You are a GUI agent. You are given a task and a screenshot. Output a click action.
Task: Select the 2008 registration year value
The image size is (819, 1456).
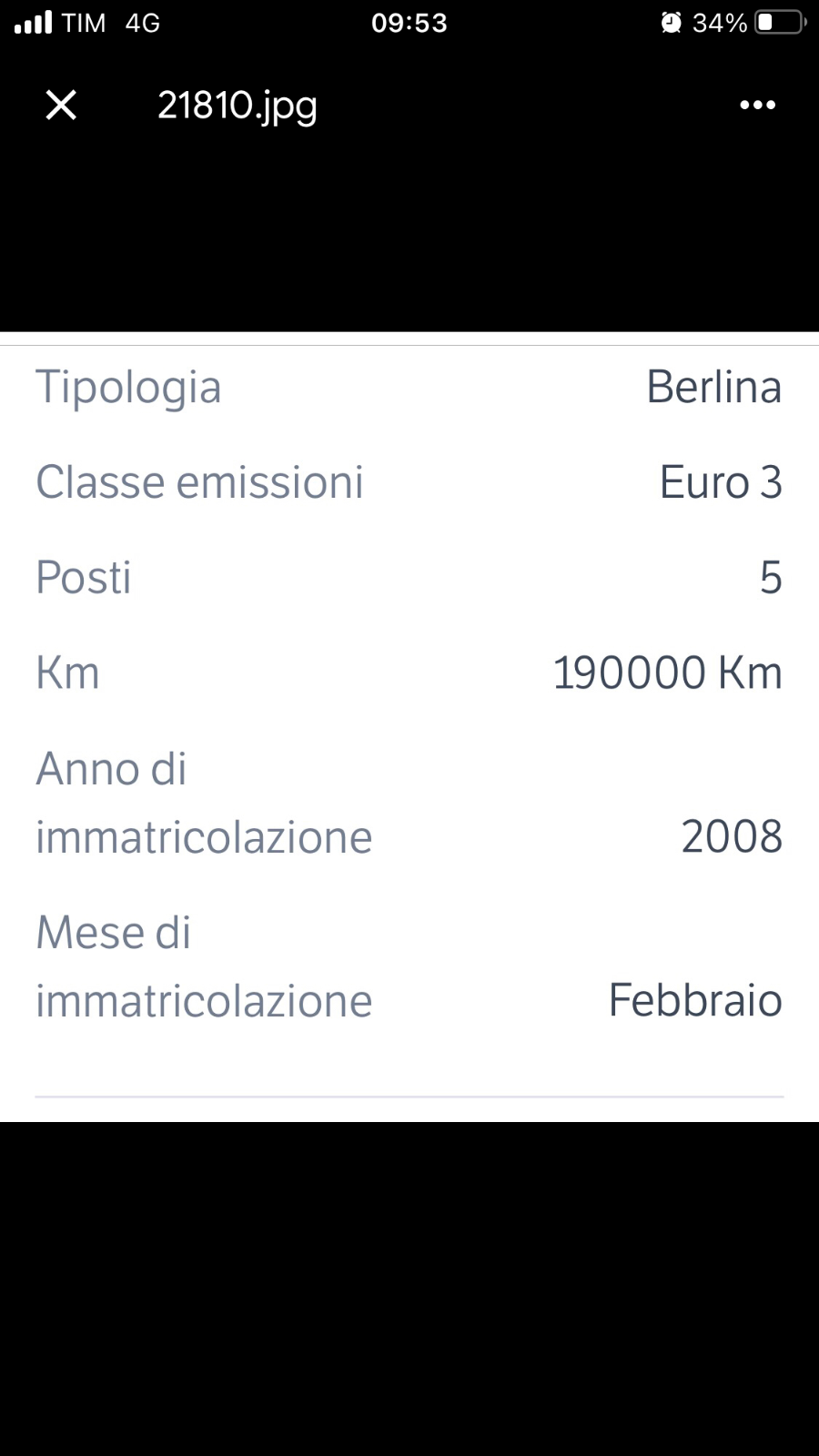click(x=731, y=837)
